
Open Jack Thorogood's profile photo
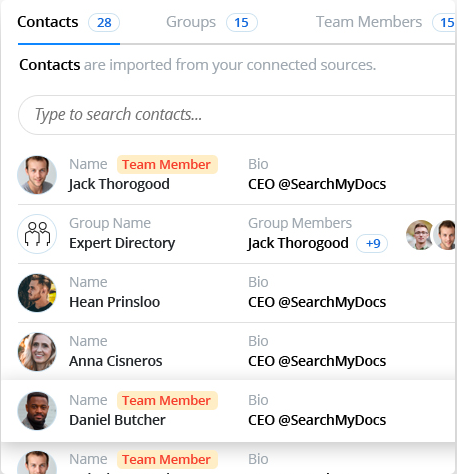point(37,175)
